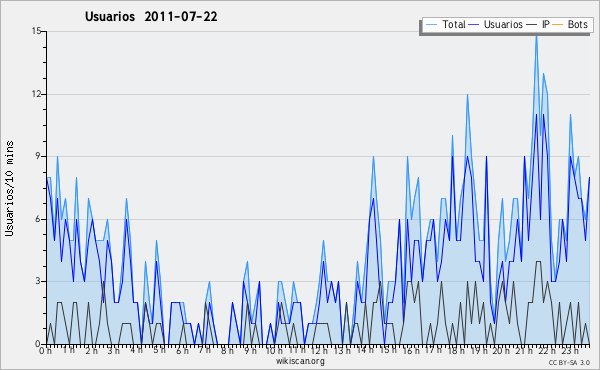Click the Total peak of 12 after 18h
This screenshot has width=600, height=370.
point(467,96)
